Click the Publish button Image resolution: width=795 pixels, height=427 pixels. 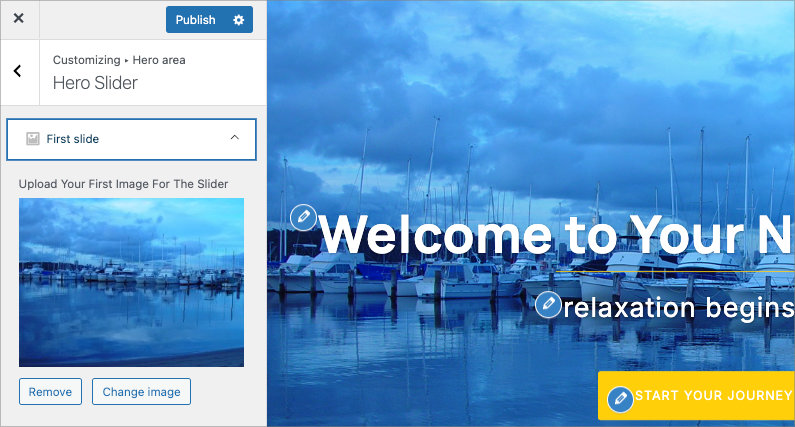196,20
